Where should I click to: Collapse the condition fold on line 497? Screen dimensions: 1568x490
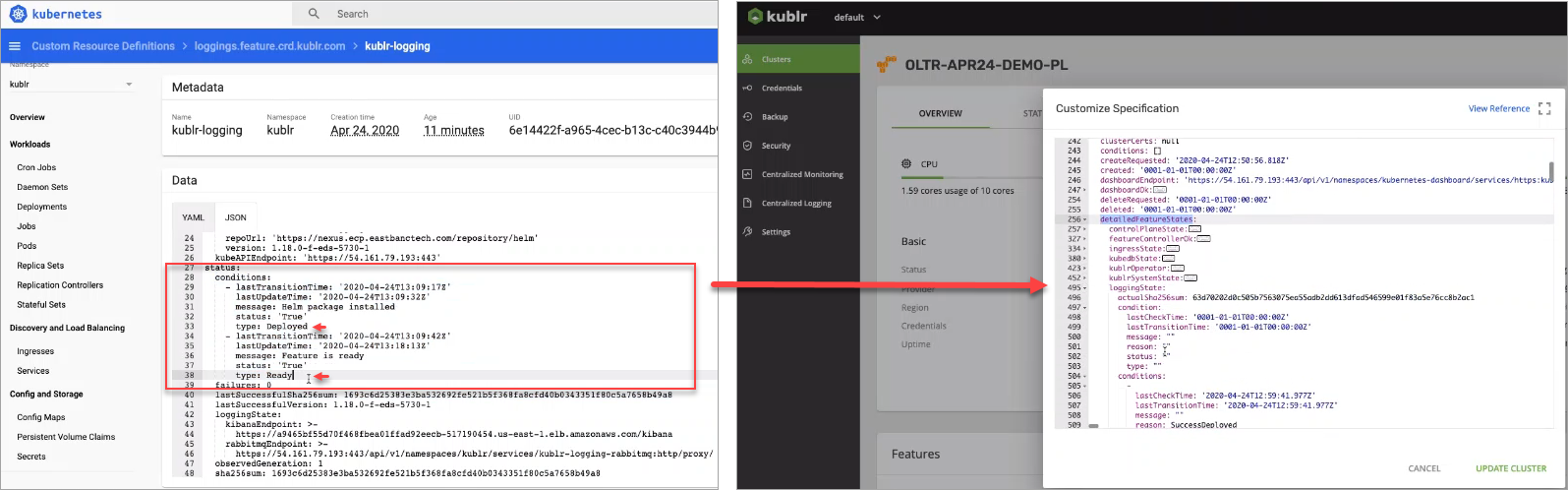[1085, 307]
